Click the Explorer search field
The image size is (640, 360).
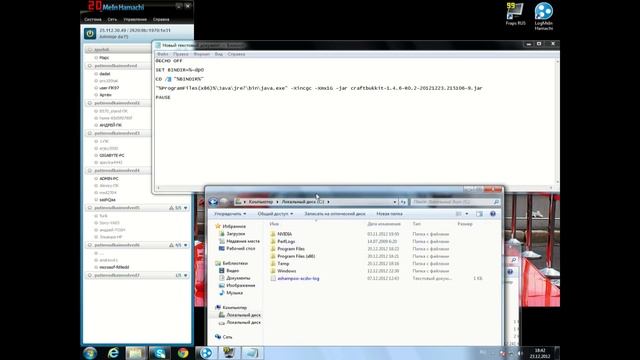[x=455, y=202]
